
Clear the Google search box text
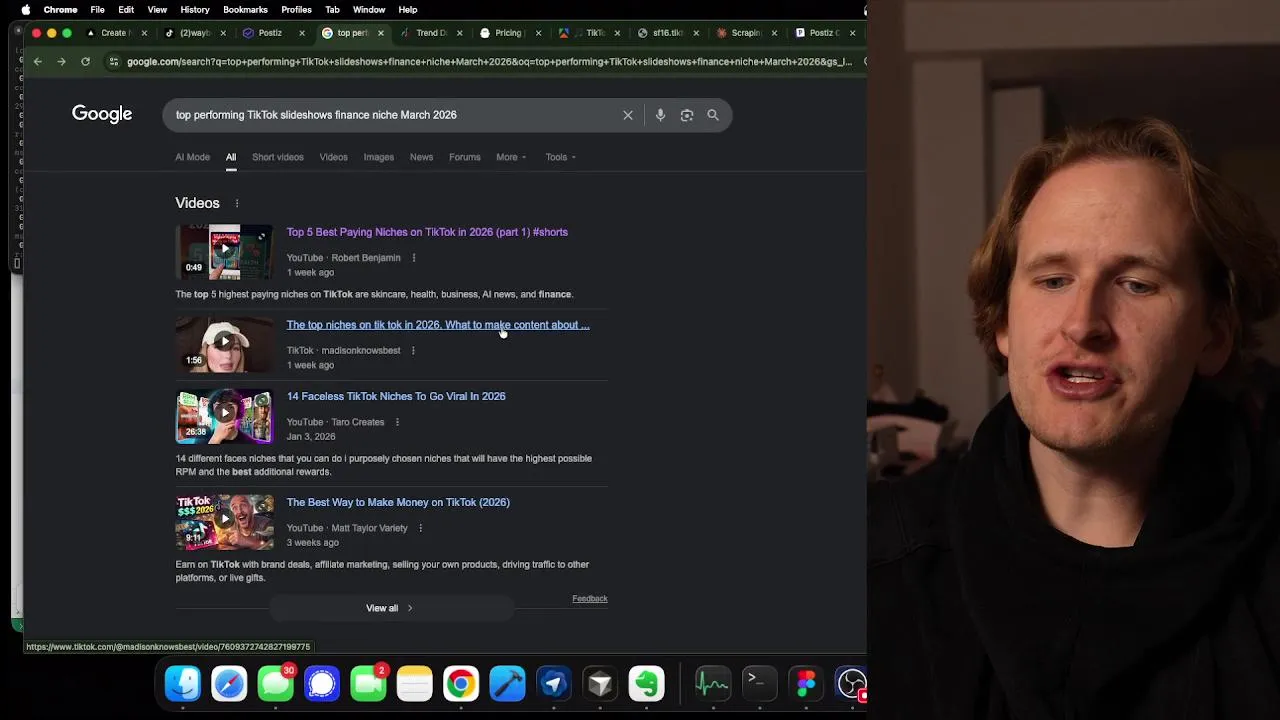point(628,115)
